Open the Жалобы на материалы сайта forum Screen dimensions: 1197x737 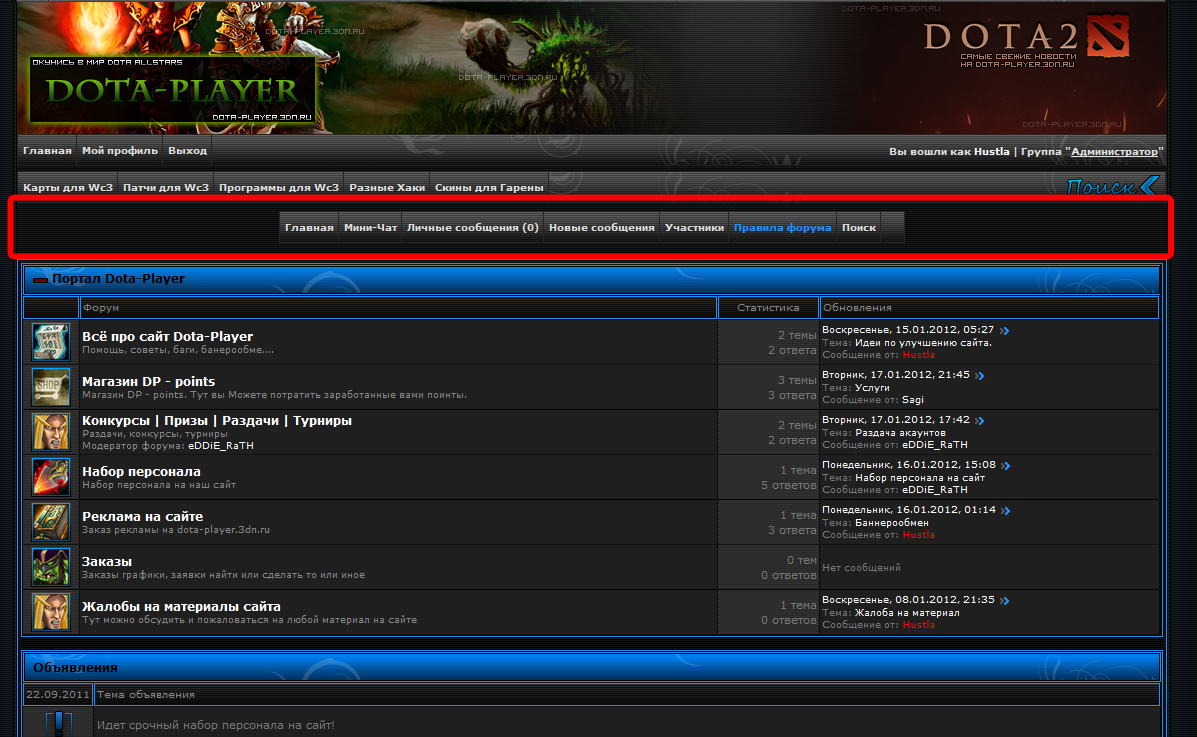click(x=181, y=606)
